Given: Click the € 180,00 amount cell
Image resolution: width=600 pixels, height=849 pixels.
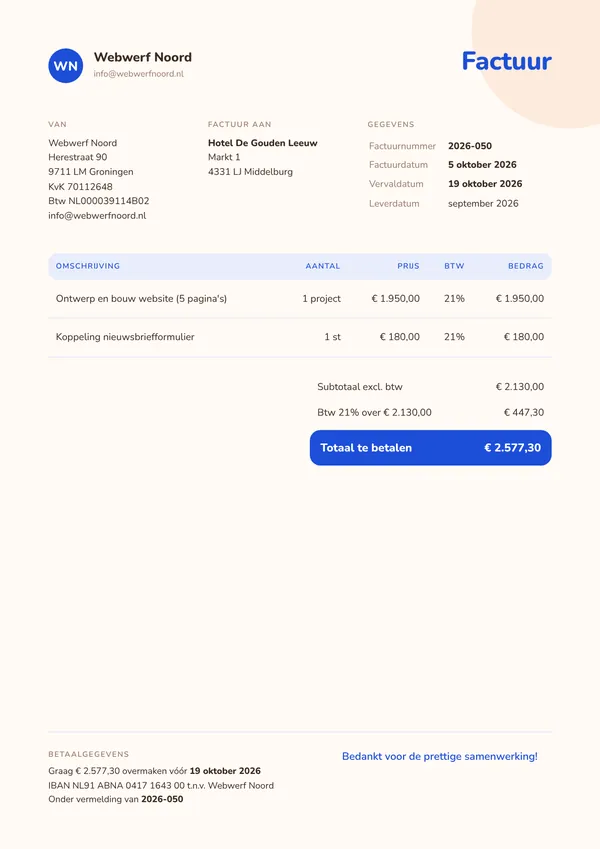Looking at the screenshot, I should tap(524, 337).
